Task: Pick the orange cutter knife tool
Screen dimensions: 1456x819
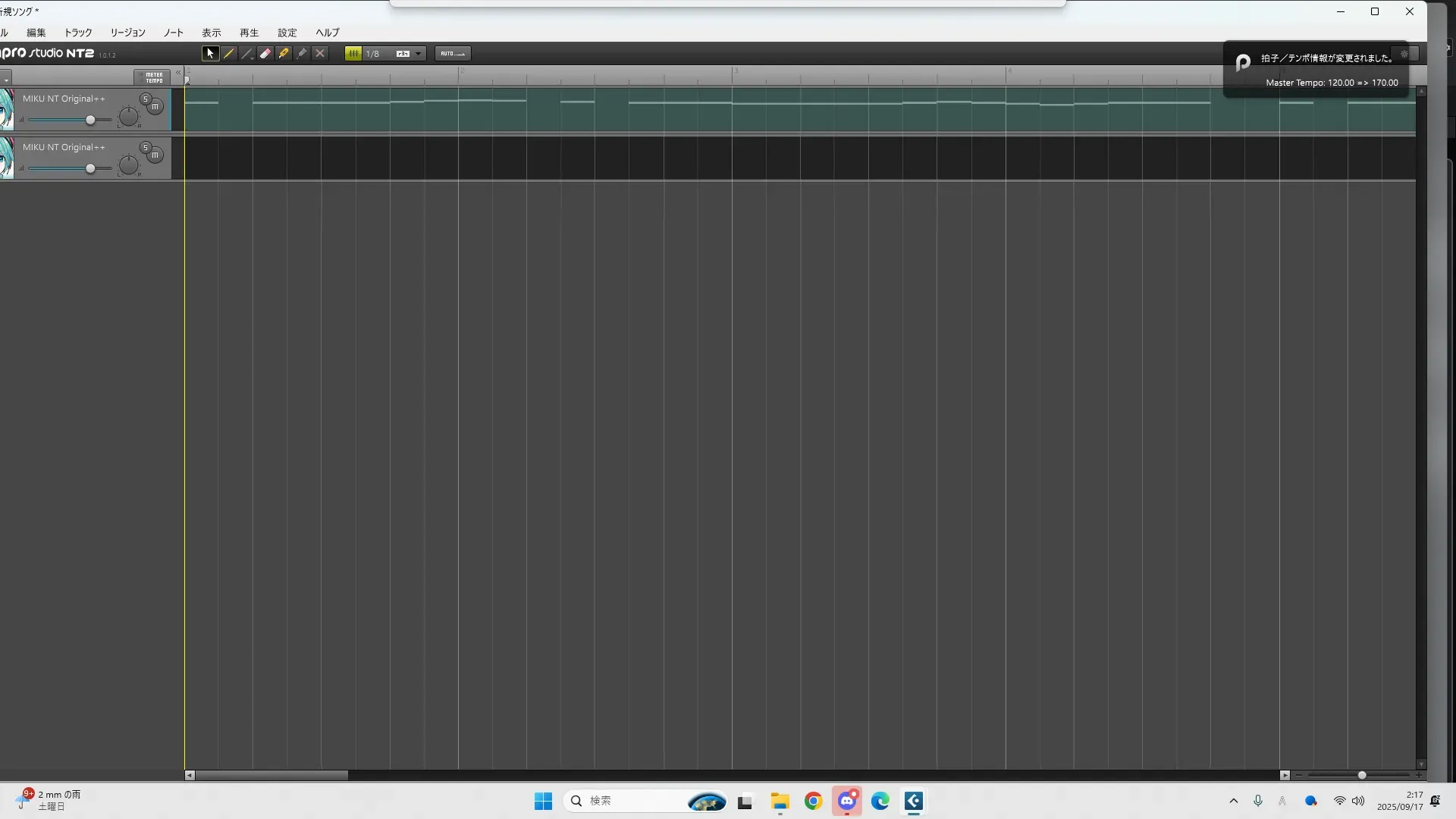Action: [x=283, y=53]
